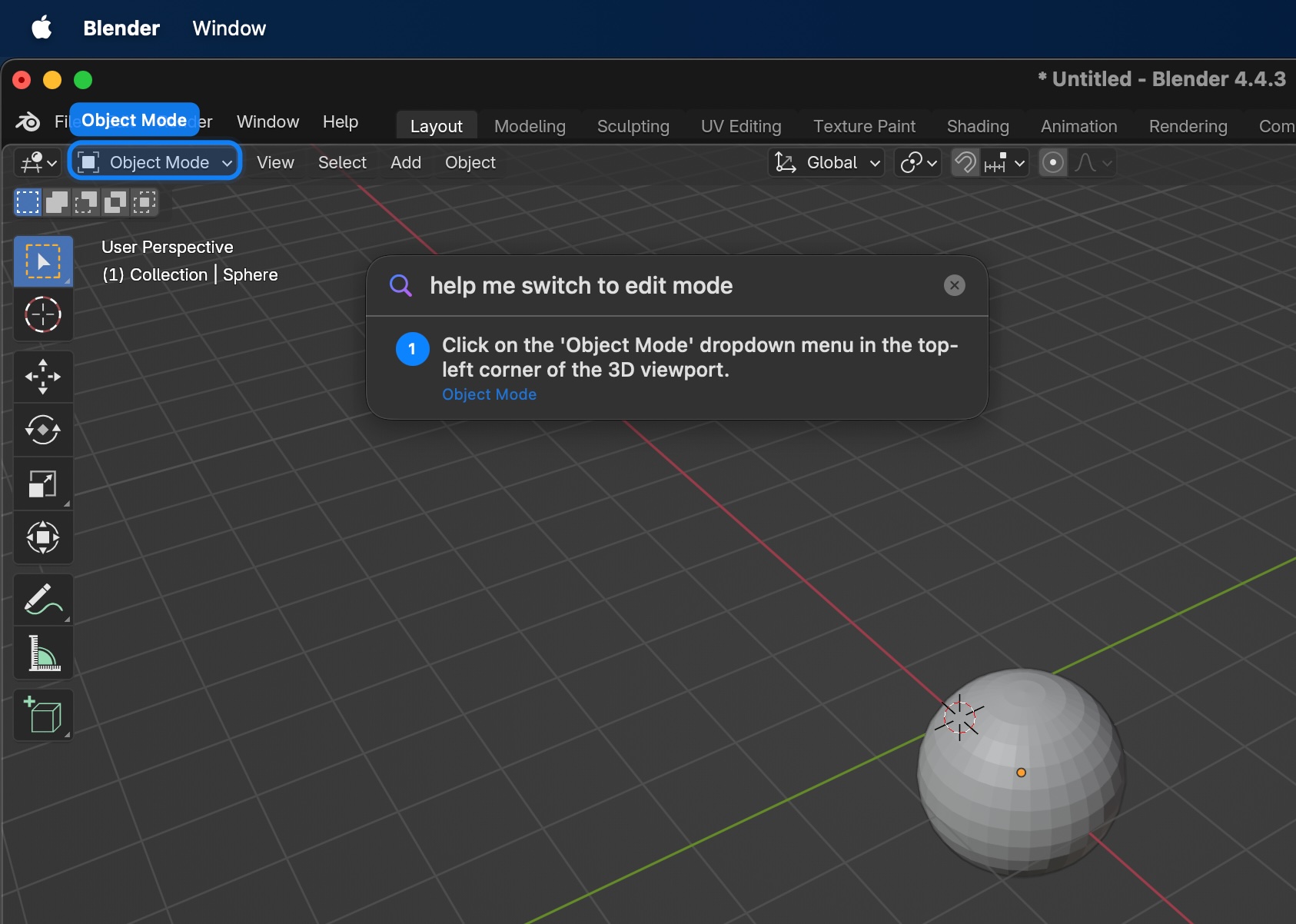The height and width of the screenshot is (924, 1296).
Task: Open proportional editing falloff dropdown
Action: tap(1092, 162)
